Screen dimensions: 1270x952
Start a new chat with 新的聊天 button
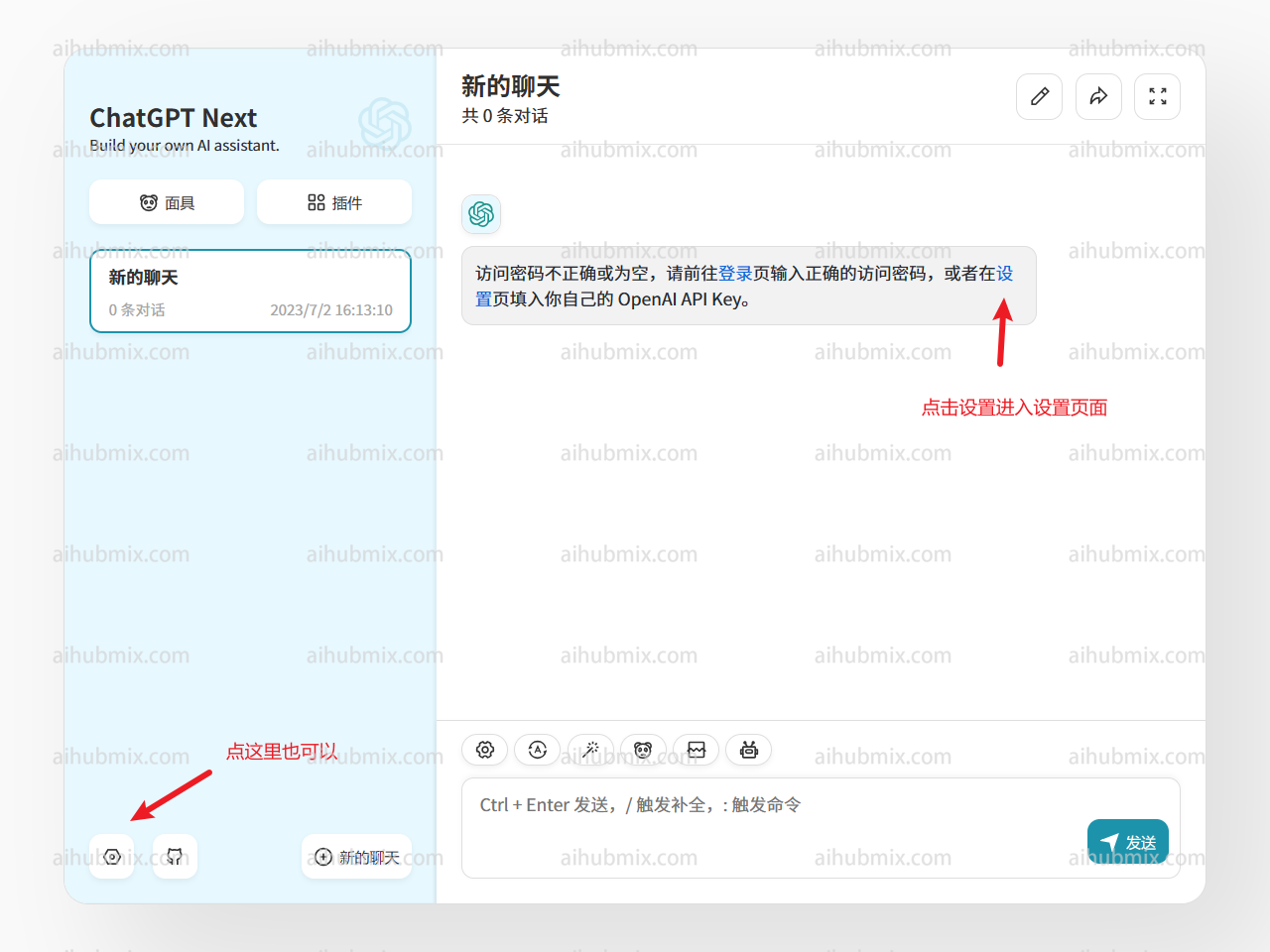coord(356,857)
